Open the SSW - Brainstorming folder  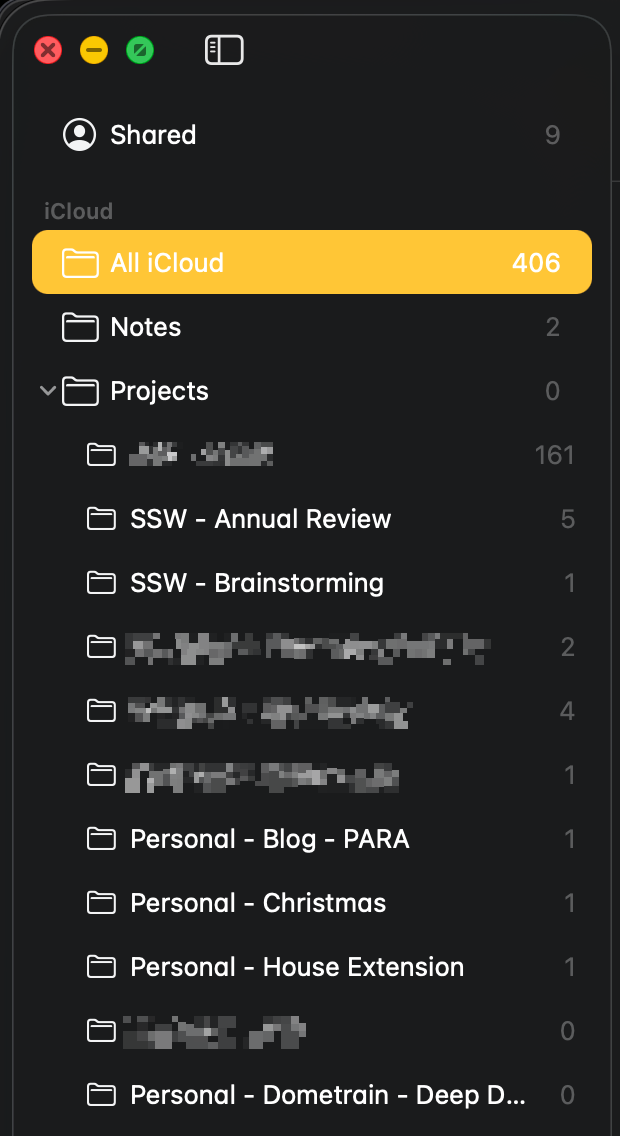(x=257, y=583)
